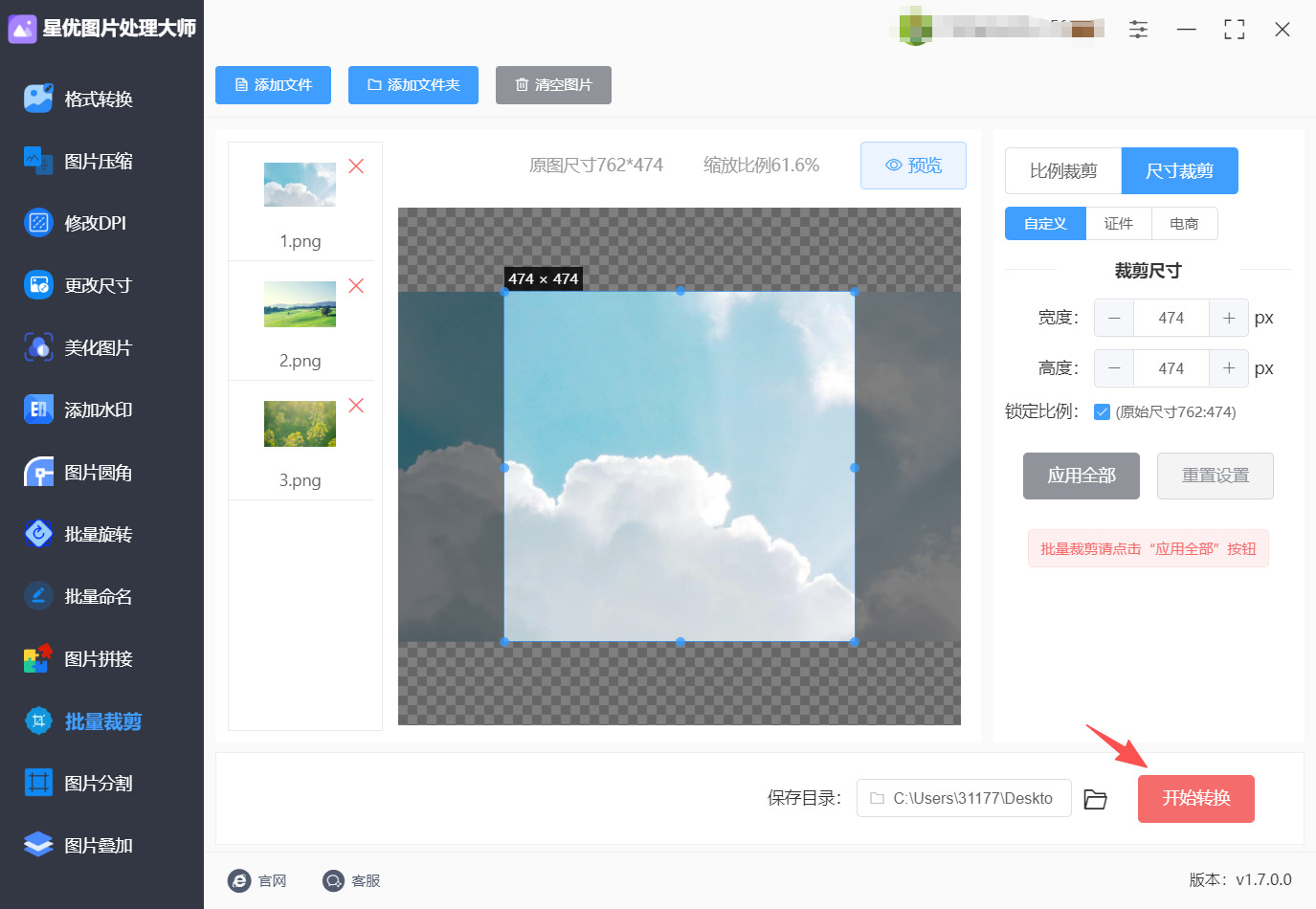Click the top-edge middle crop handle

[680, 291]
